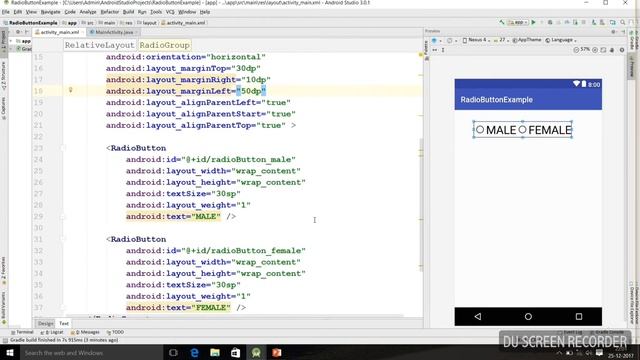Click the Project tool window side tab
The height and width of the screenshot is (360, 640).
point(4,42)
